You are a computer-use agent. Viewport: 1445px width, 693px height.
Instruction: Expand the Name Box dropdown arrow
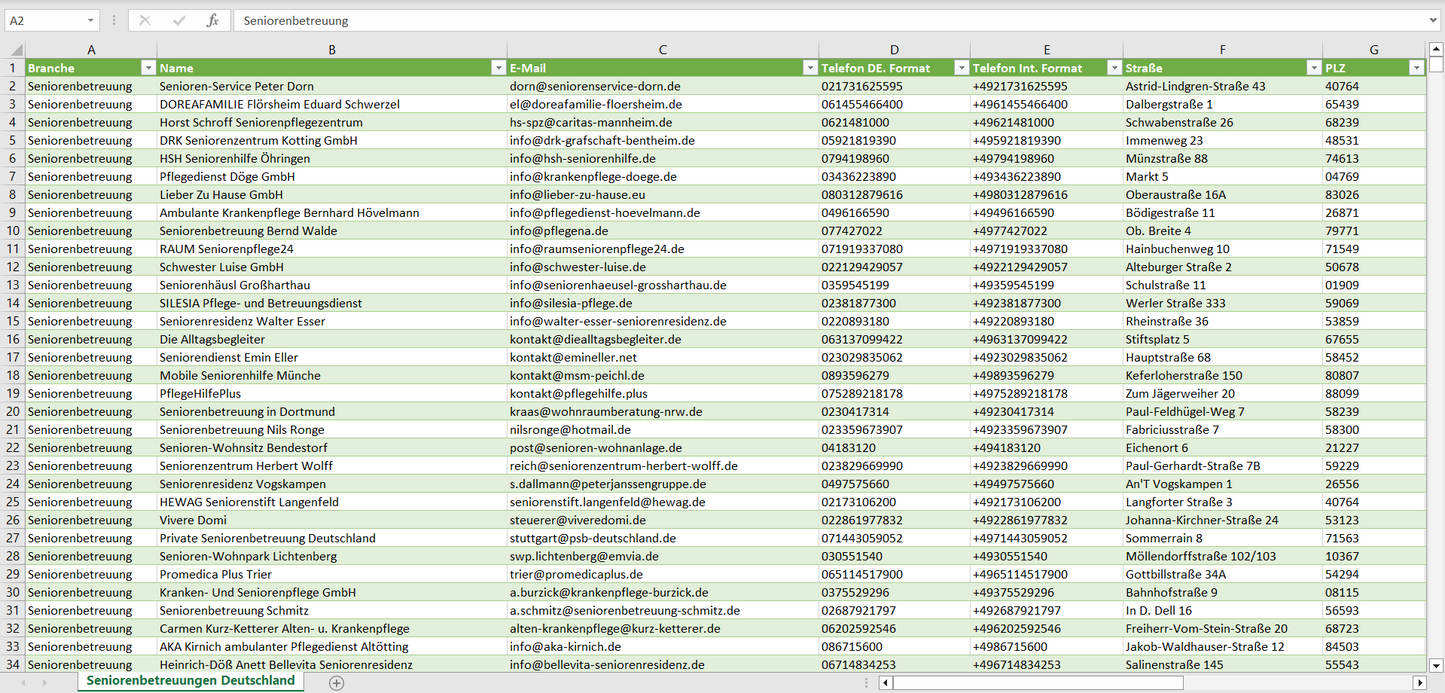tap(90, 20)
